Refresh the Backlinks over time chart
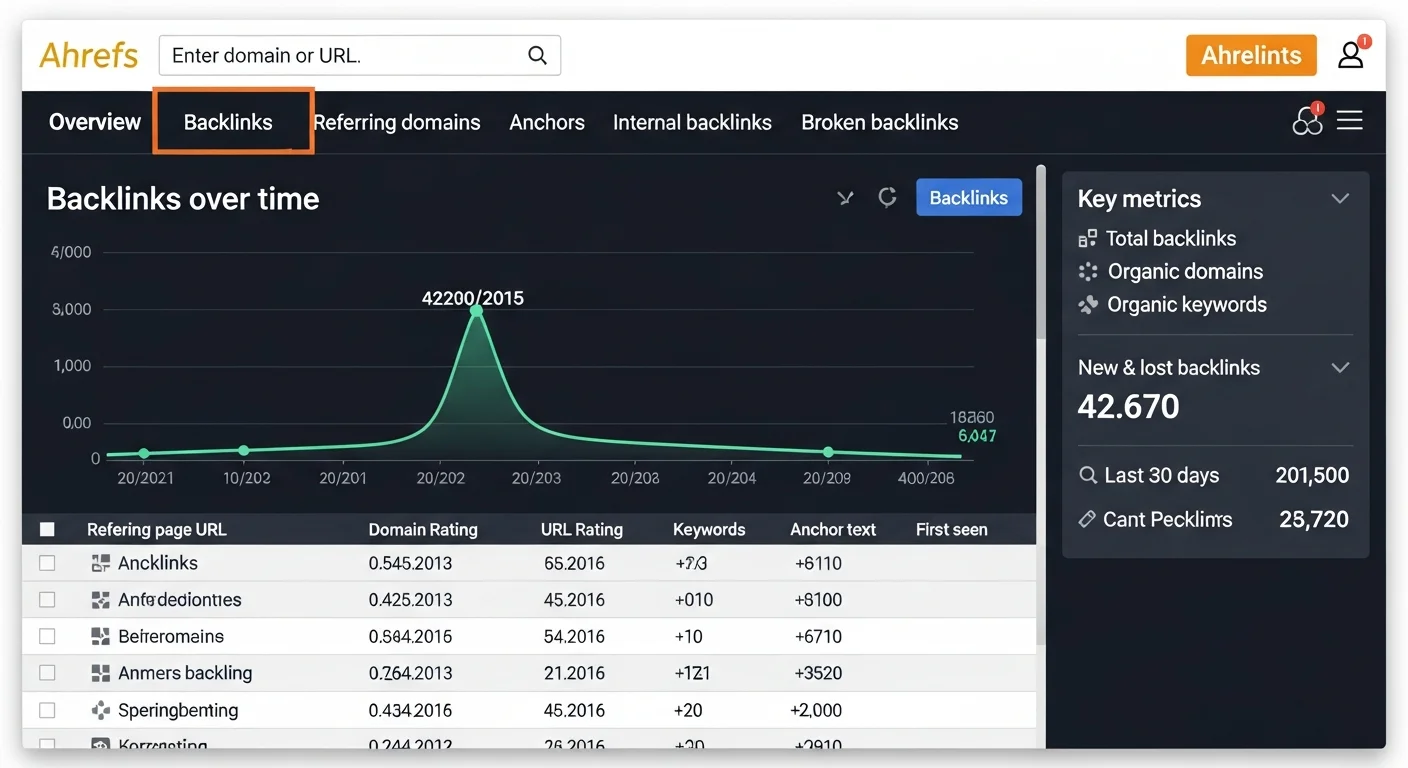Screen dimensions: 1408x768 887,197
